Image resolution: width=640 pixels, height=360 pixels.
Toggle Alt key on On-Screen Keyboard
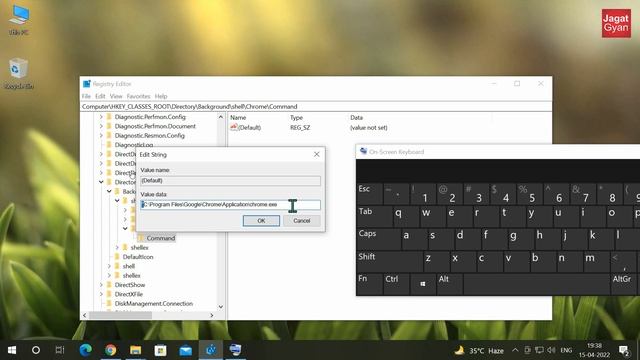point(449,284)
